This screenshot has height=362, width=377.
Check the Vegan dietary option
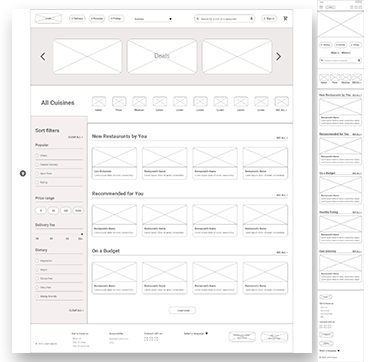tap(37, 269)
